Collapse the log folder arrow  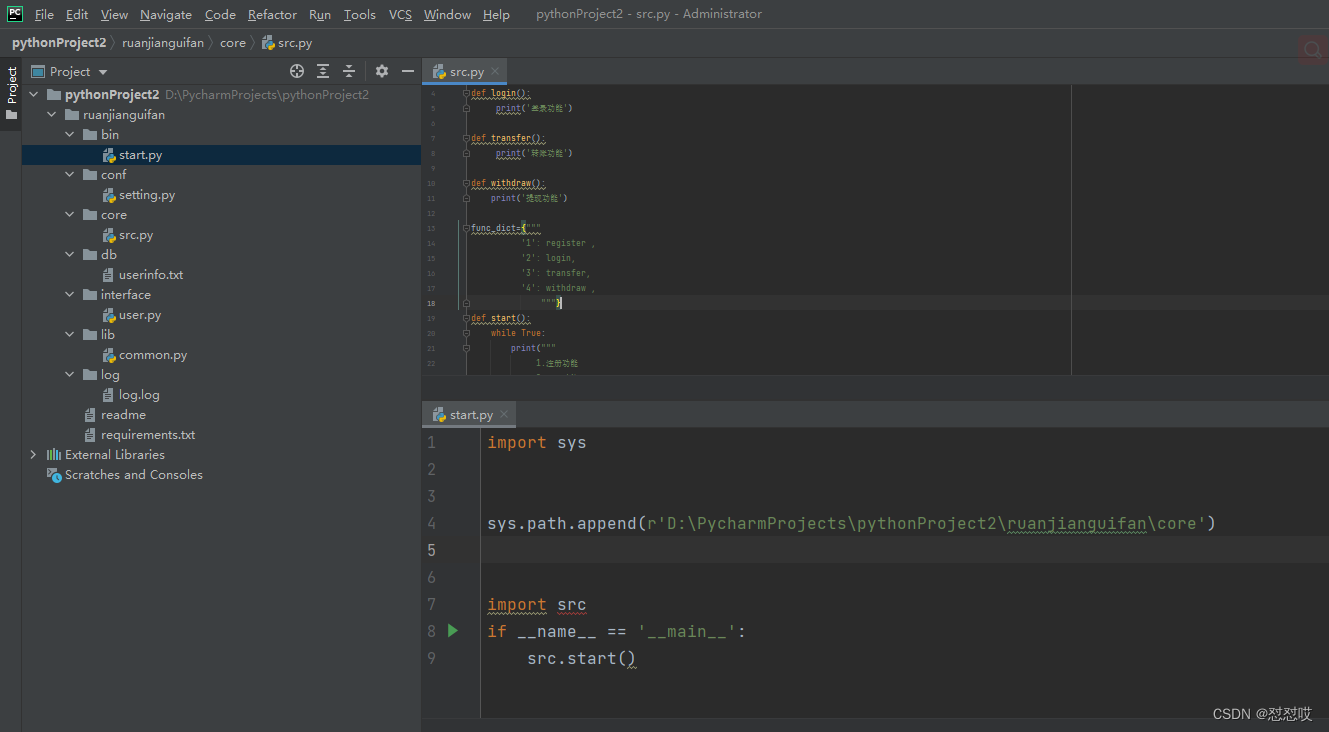click(x=70, y=375)
